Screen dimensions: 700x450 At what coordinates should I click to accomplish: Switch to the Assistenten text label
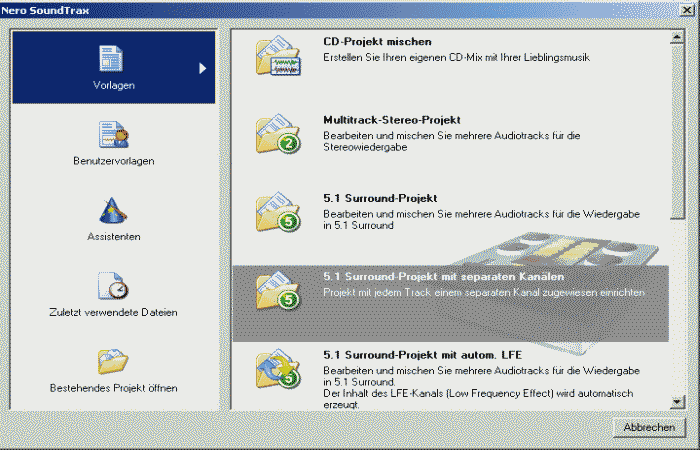(x=112, y=237)
